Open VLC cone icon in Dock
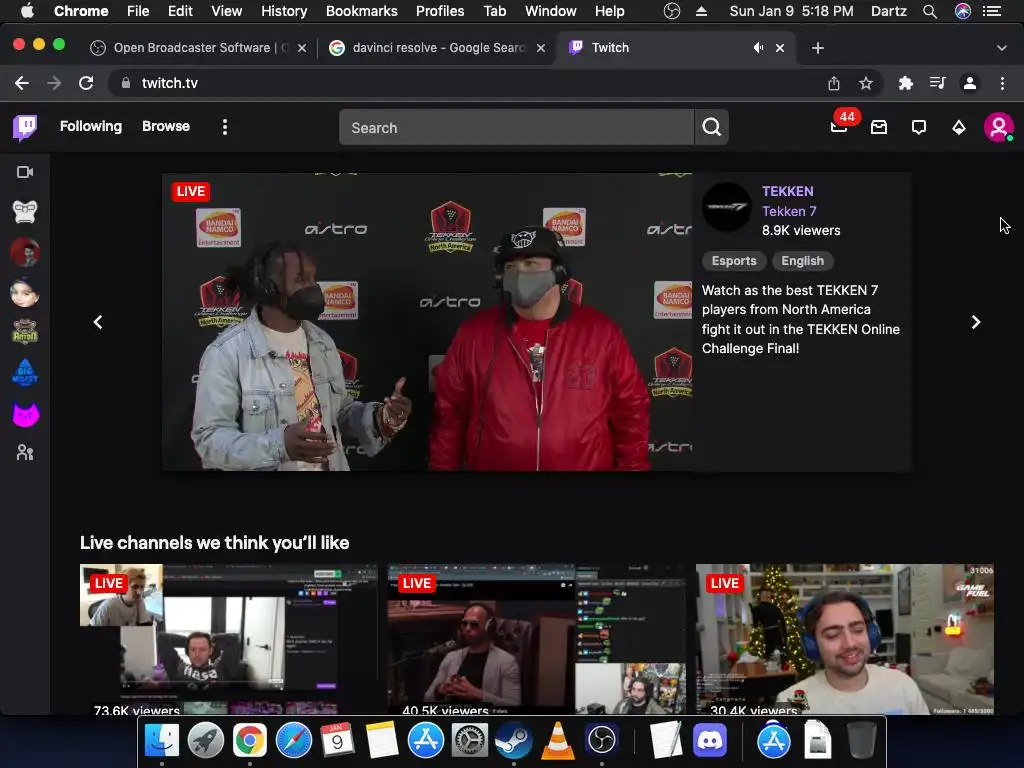The width and height of the screenshot is (1024, 768). 558,740
